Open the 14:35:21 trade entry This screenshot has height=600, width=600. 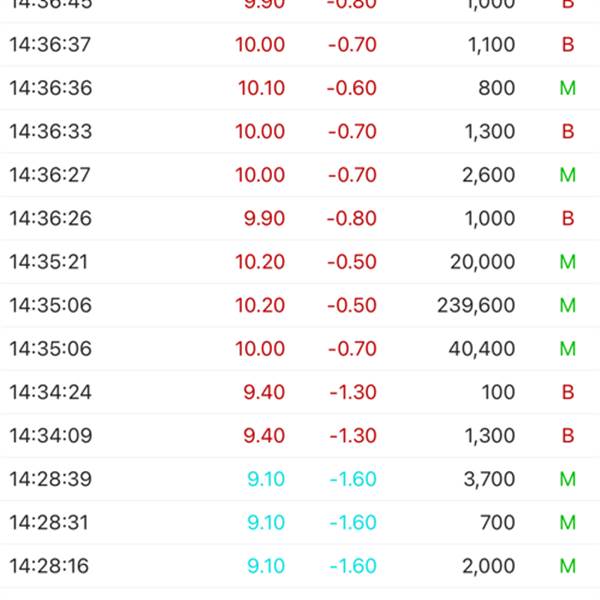click(x=300, y=262)
